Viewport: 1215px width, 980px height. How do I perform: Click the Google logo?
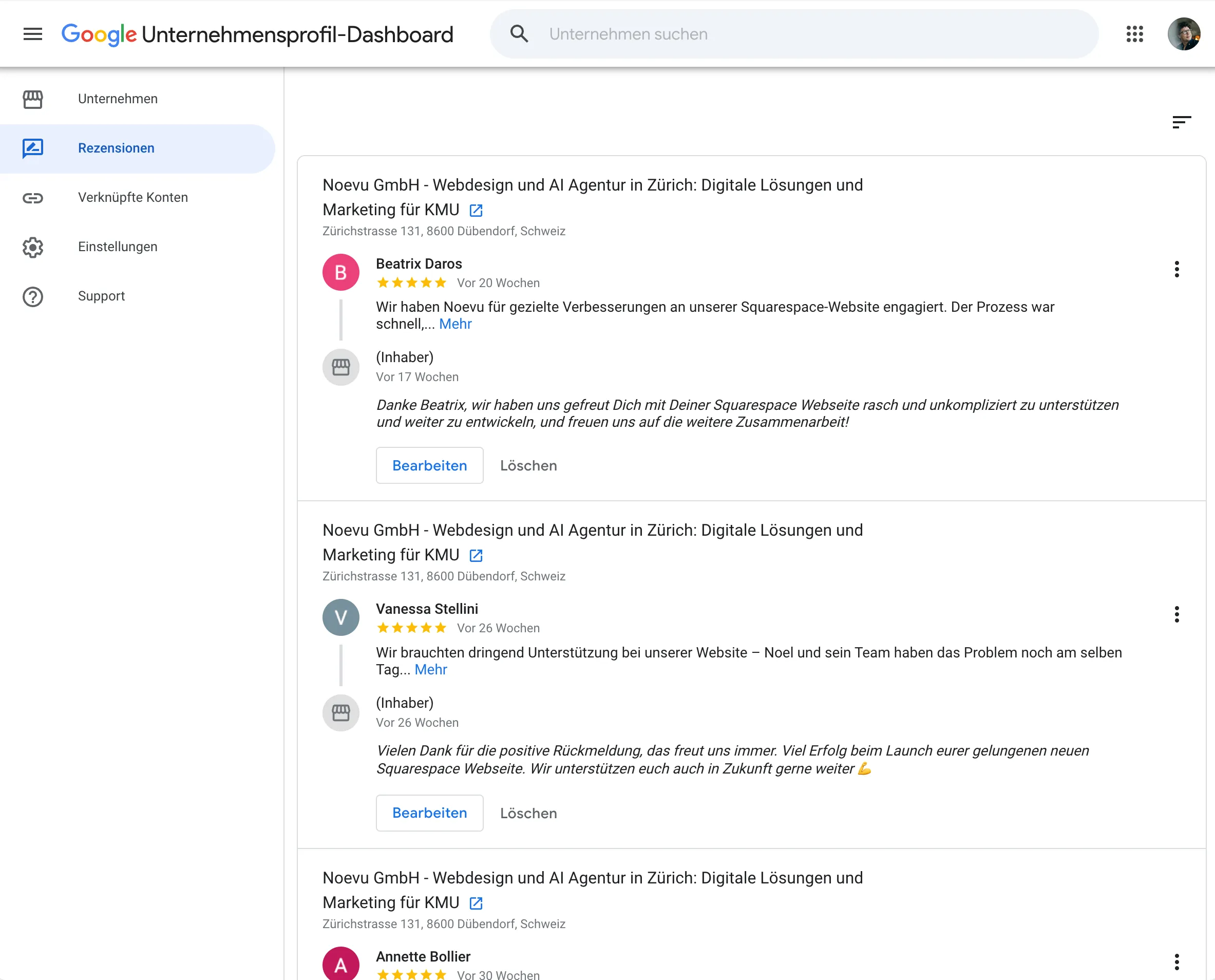tap(99, 34)
